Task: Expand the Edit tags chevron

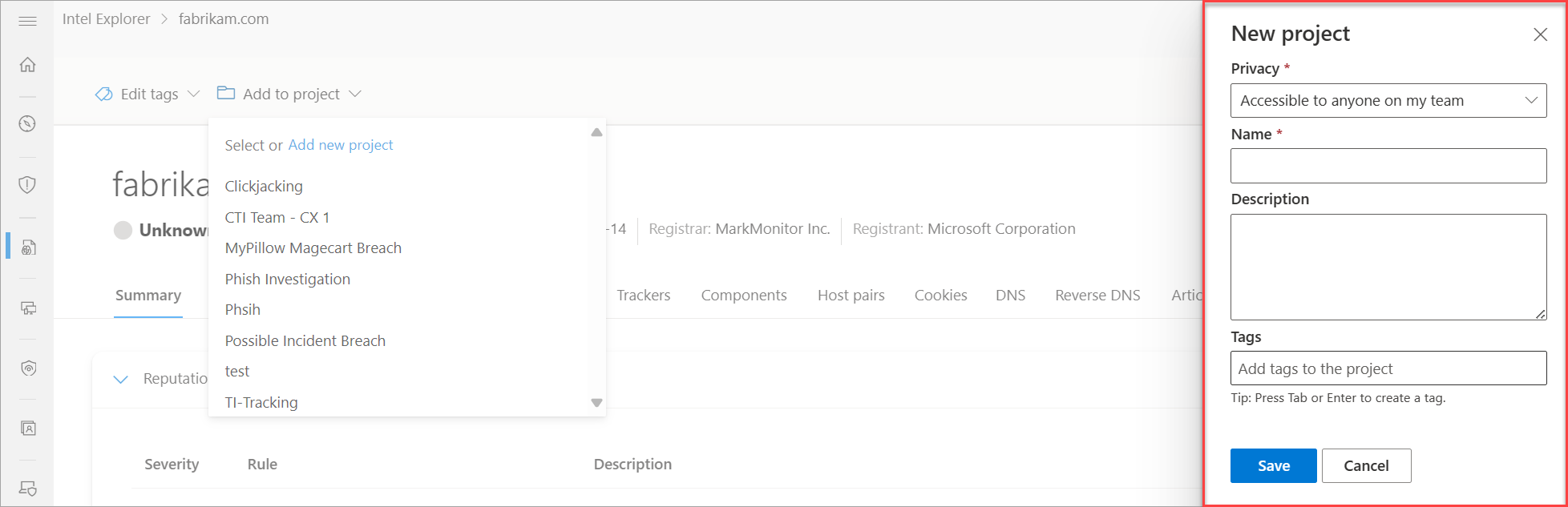Action: (193, 94)
